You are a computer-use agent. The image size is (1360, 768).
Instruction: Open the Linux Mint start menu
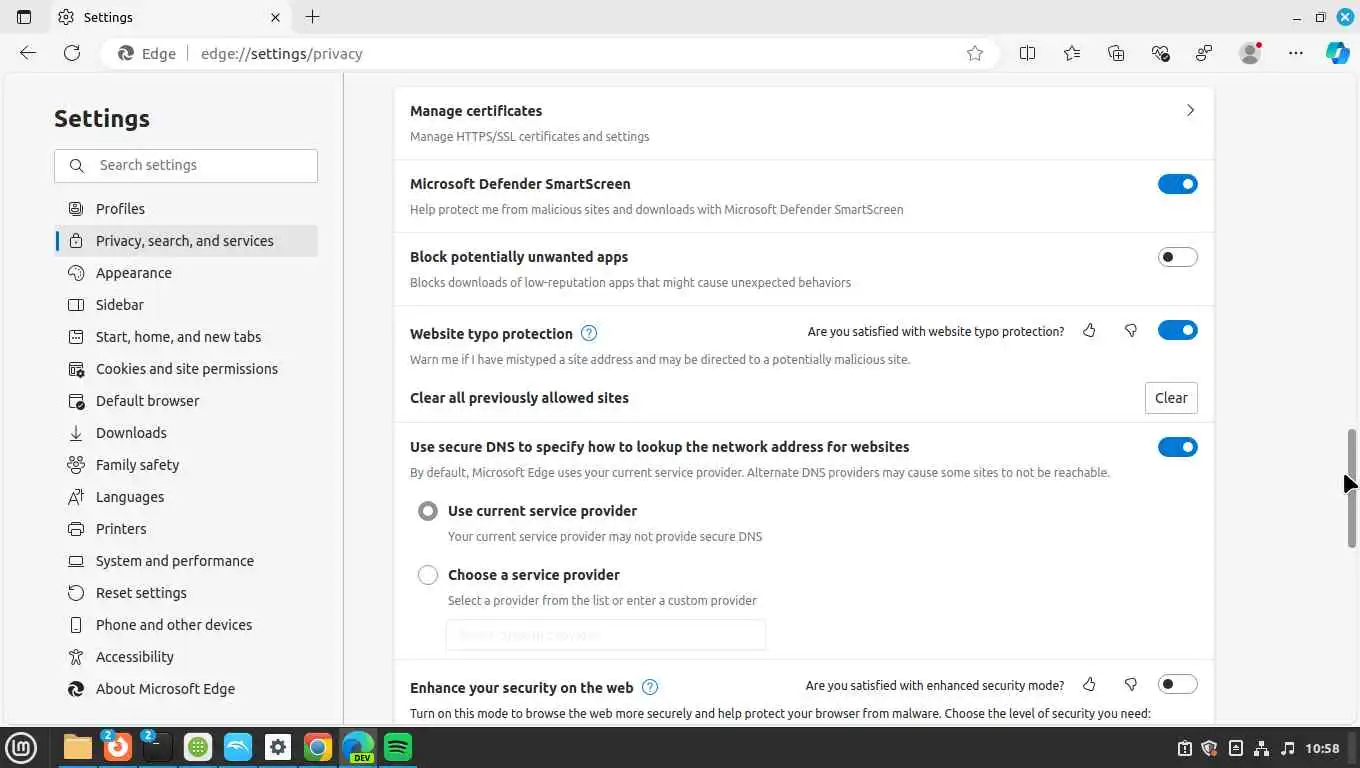[x=21, y=747]
